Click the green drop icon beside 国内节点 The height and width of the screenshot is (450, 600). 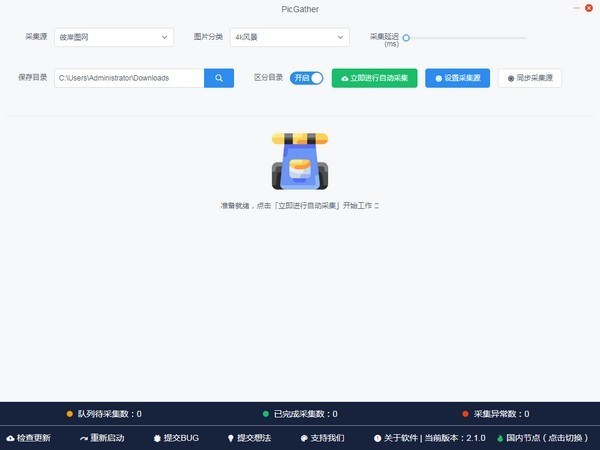[500, 439]
